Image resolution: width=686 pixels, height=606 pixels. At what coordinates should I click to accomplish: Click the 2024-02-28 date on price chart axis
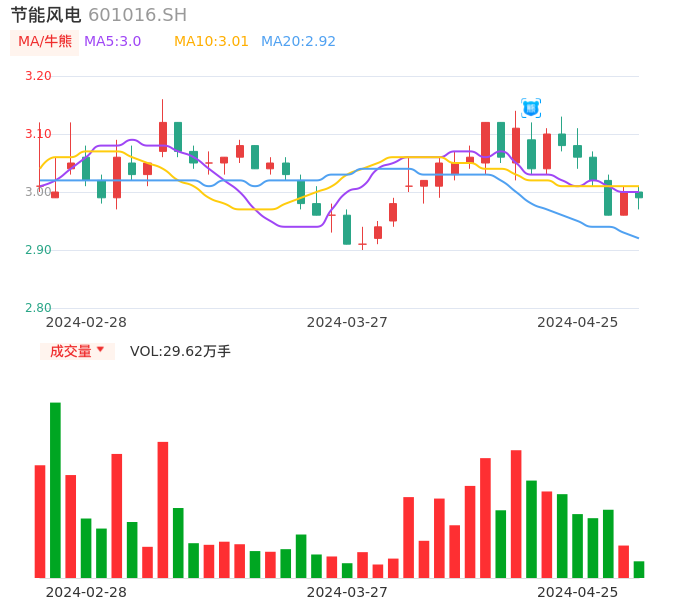click(x=86, y=322)
